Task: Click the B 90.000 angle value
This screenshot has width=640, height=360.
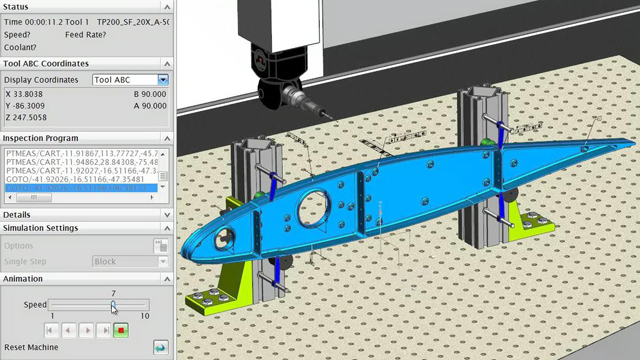Action: (150, 94)
